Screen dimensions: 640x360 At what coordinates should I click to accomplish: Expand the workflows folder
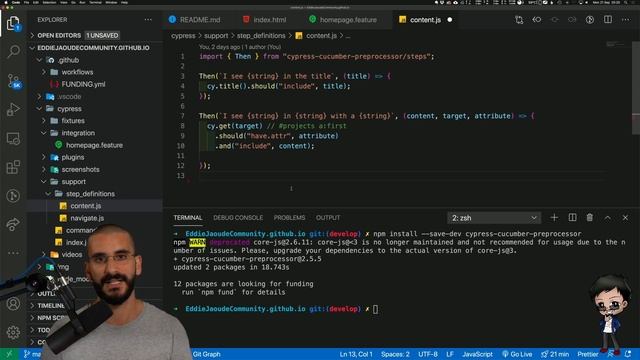(44, 72)
